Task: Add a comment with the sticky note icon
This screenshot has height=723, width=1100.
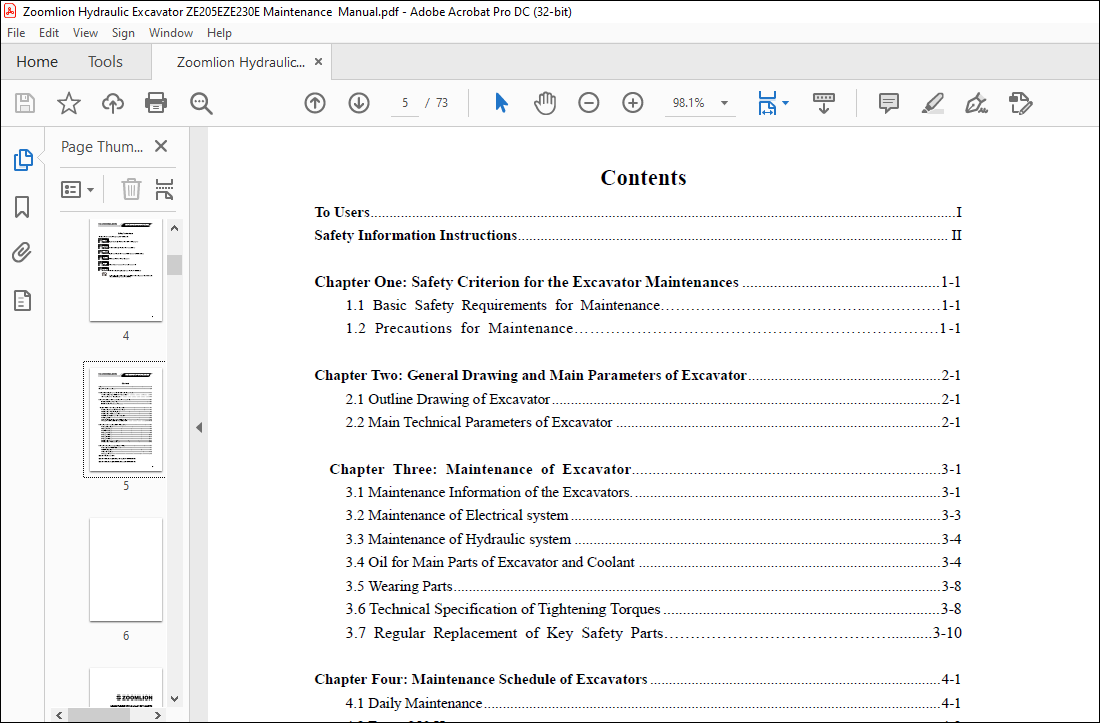Action: click(889, 103)
